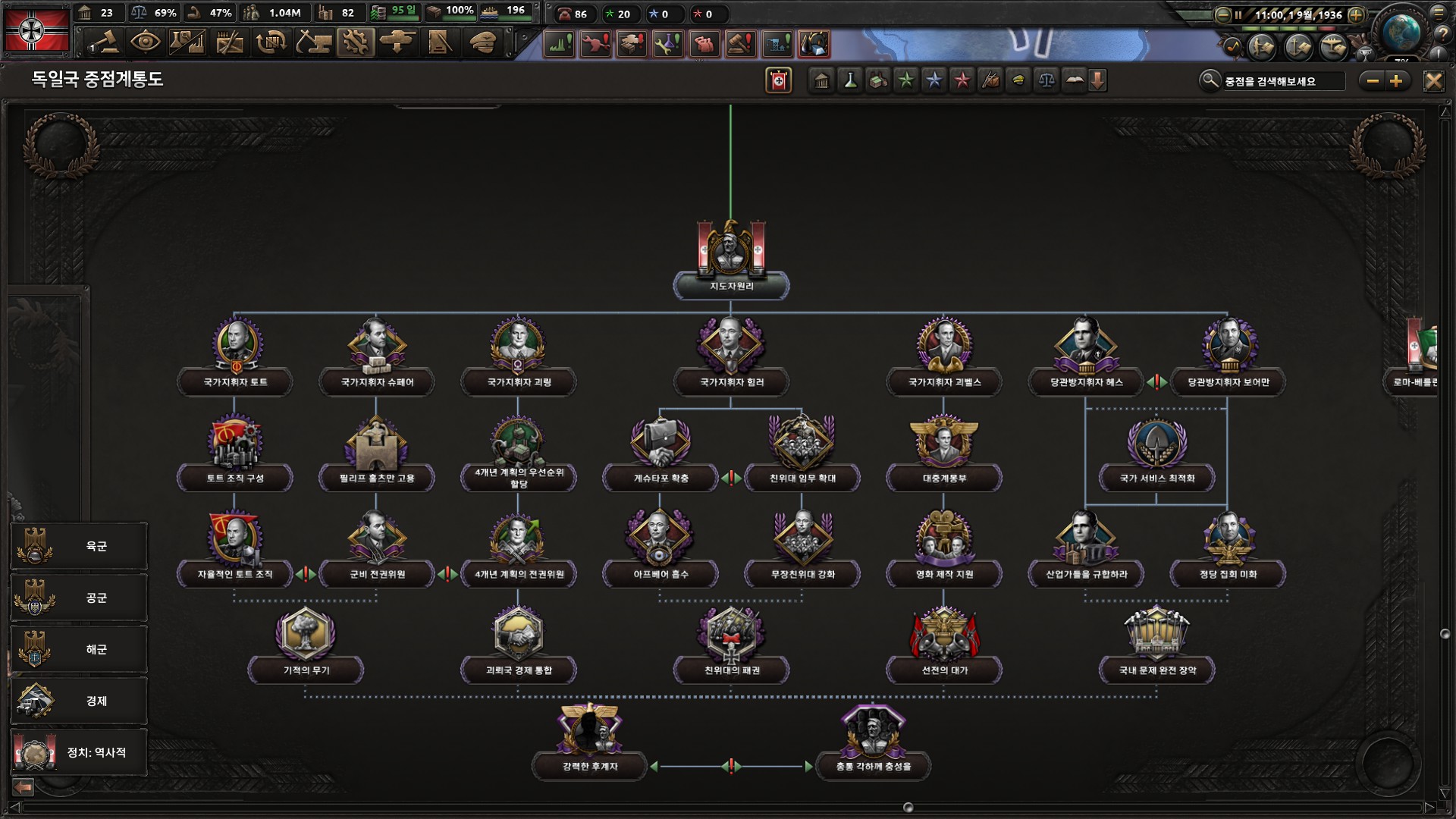Select the 경제 branch tab
This screenshot has height=819, width=1456.
(79, 701)
